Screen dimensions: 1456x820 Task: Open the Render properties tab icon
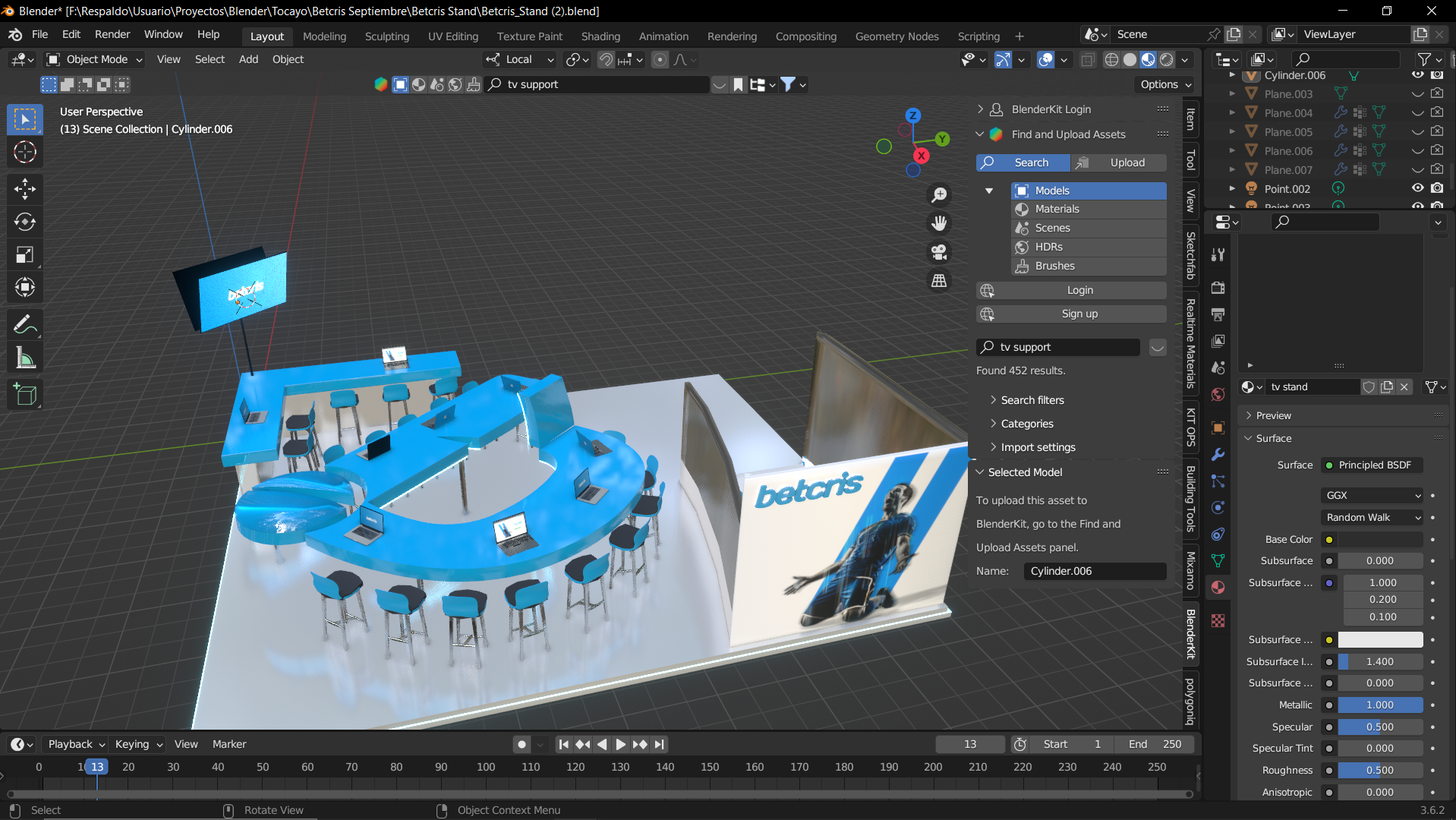[x=1218, y=288]
